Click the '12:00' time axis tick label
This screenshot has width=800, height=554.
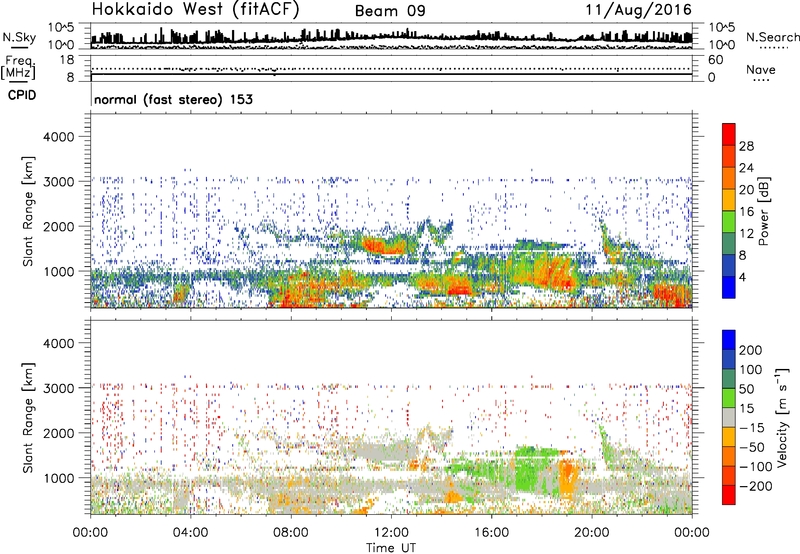[391, 533]
